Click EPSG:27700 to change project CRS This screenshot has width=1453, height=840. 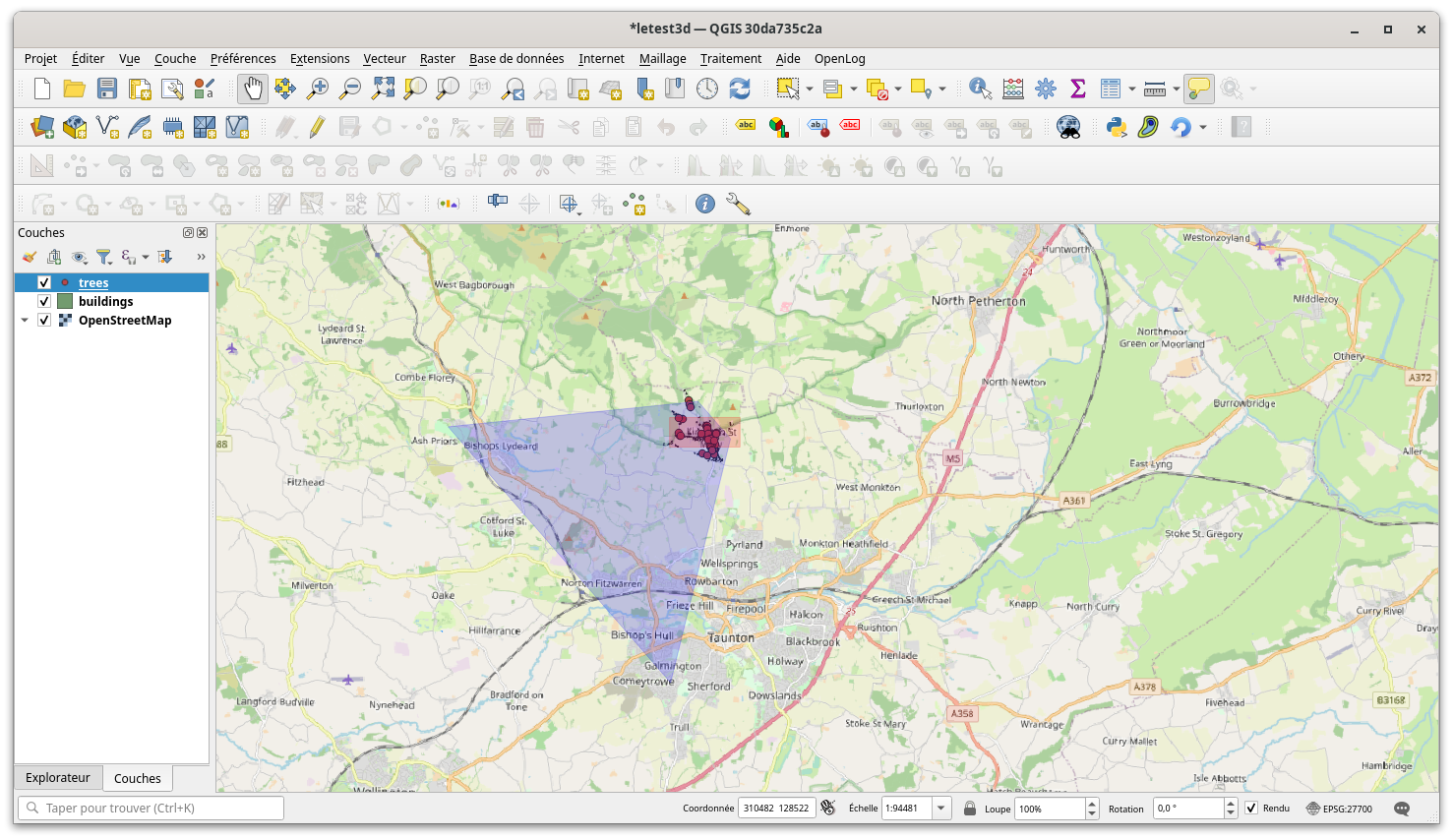[1347, 808]
